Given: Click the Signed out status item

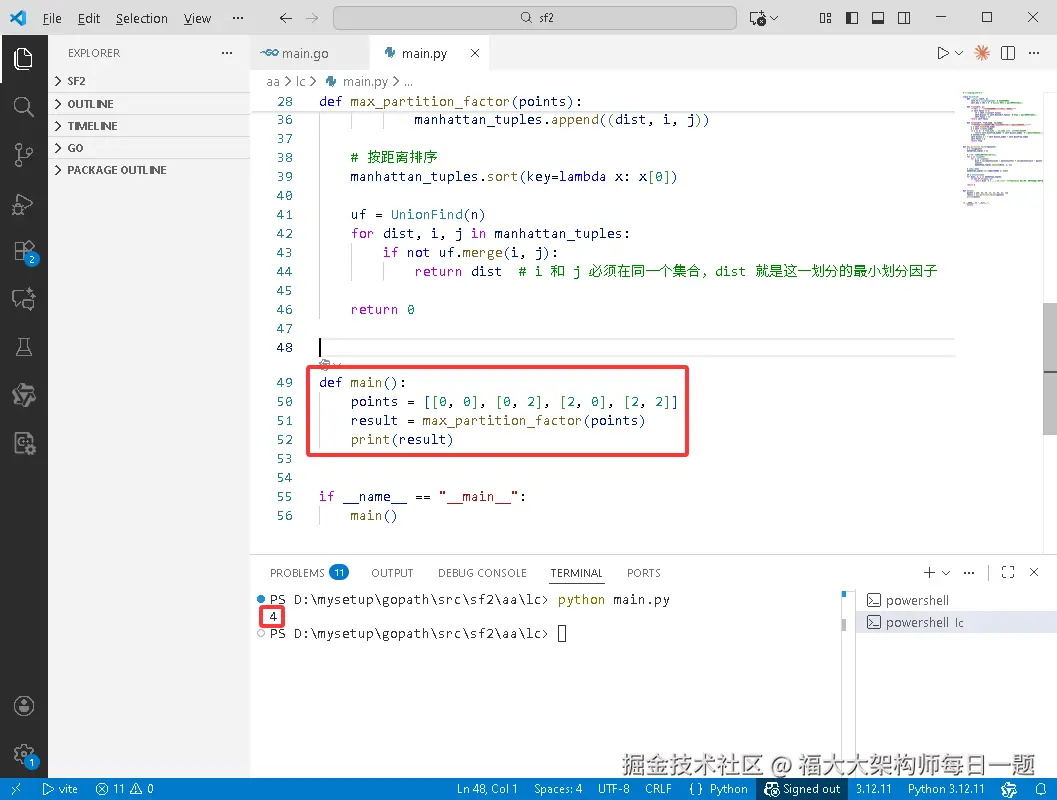Looking at the screenshot, I should 802,789.
